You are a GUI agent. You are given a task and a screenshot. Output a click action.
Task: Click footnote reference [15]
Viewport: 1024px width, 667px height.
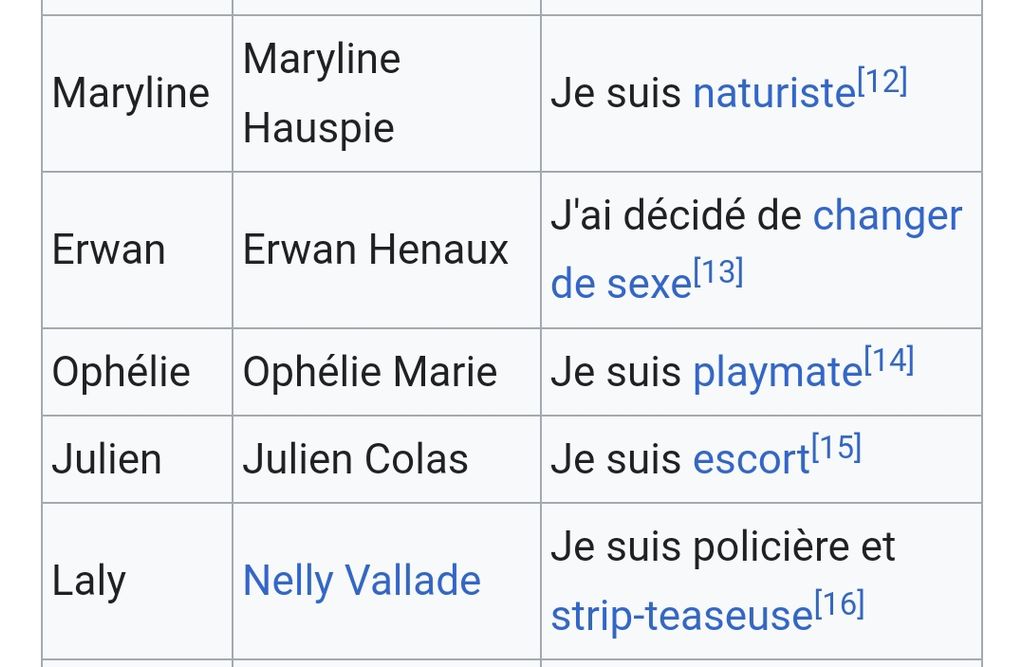click(x=836, y=449)
